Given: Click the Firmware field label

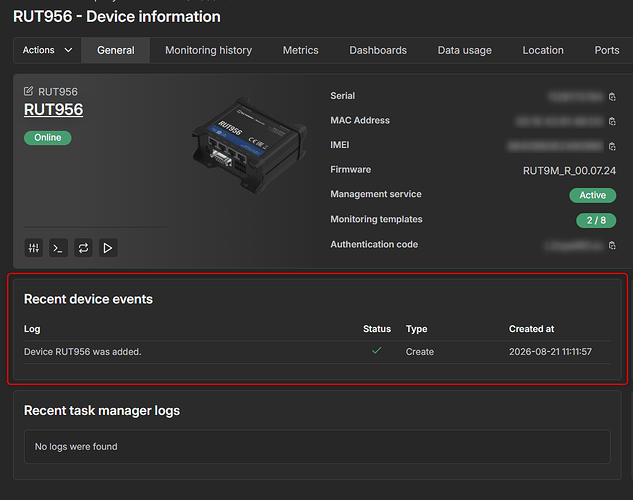Looking at the screenshot, I should tap(350, 169).
